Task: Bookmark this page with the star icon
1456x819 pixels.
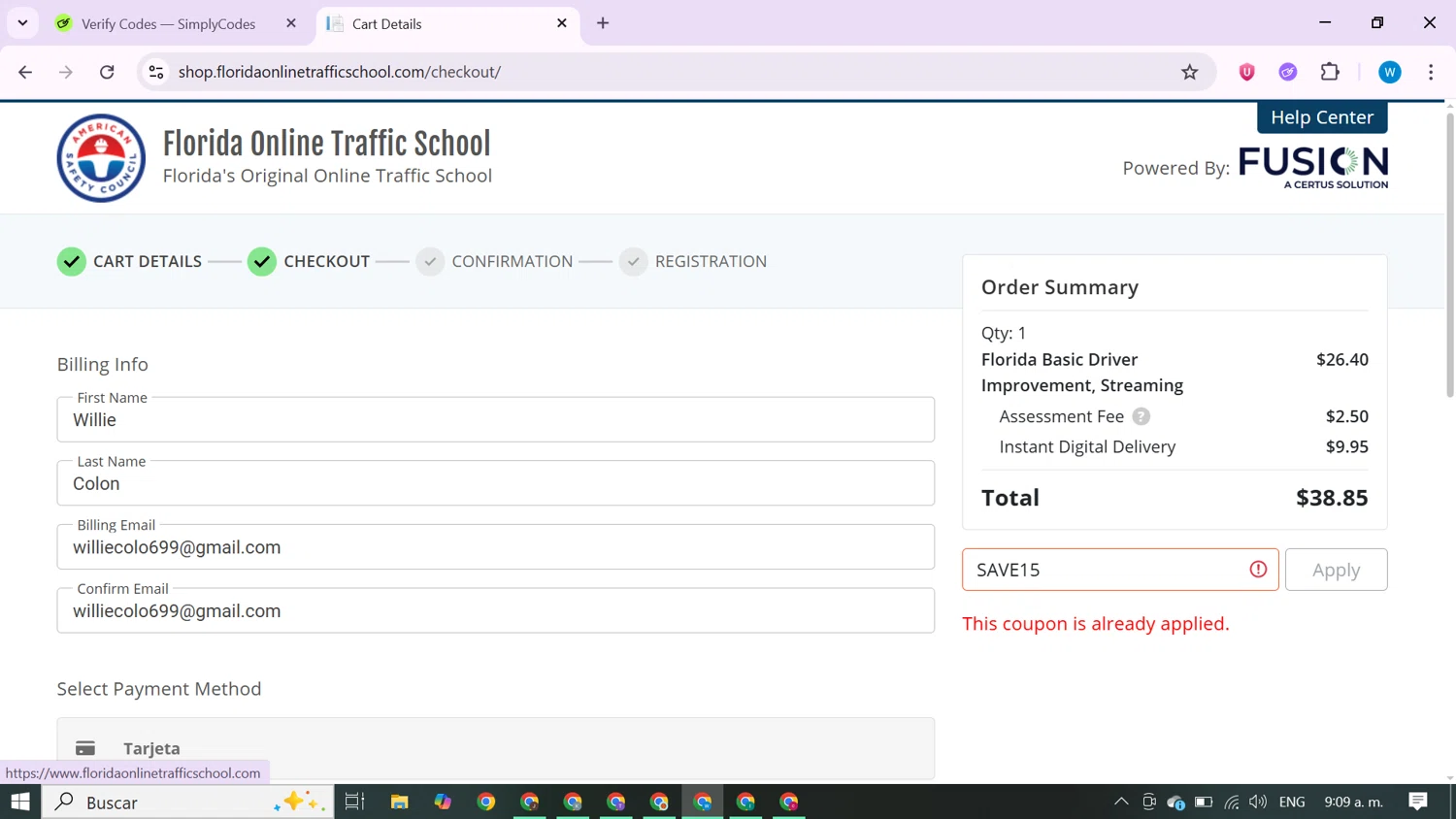Action: [x=1189, y=72]
